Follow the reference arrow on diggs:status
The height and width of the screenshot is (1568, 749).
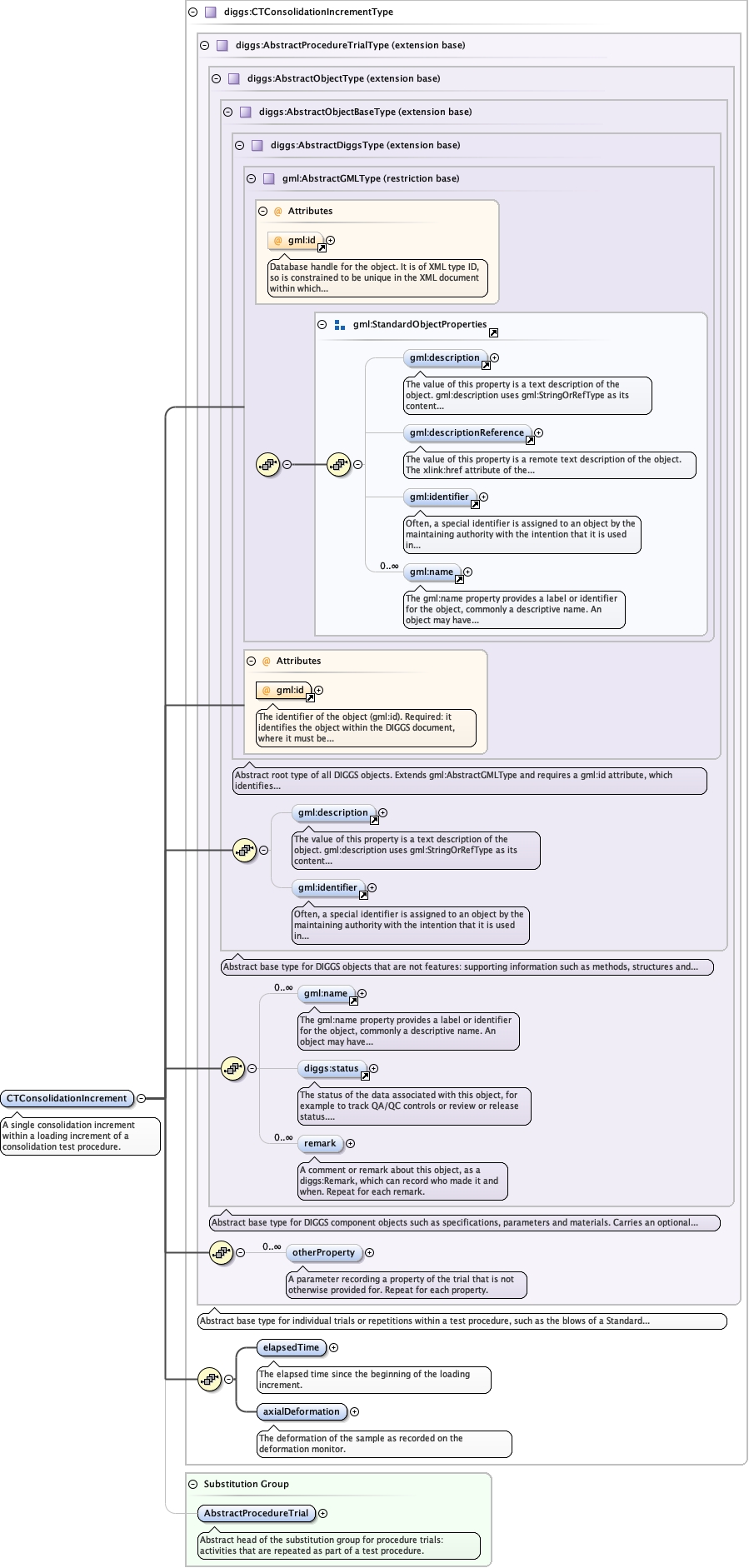(365, 1076)
